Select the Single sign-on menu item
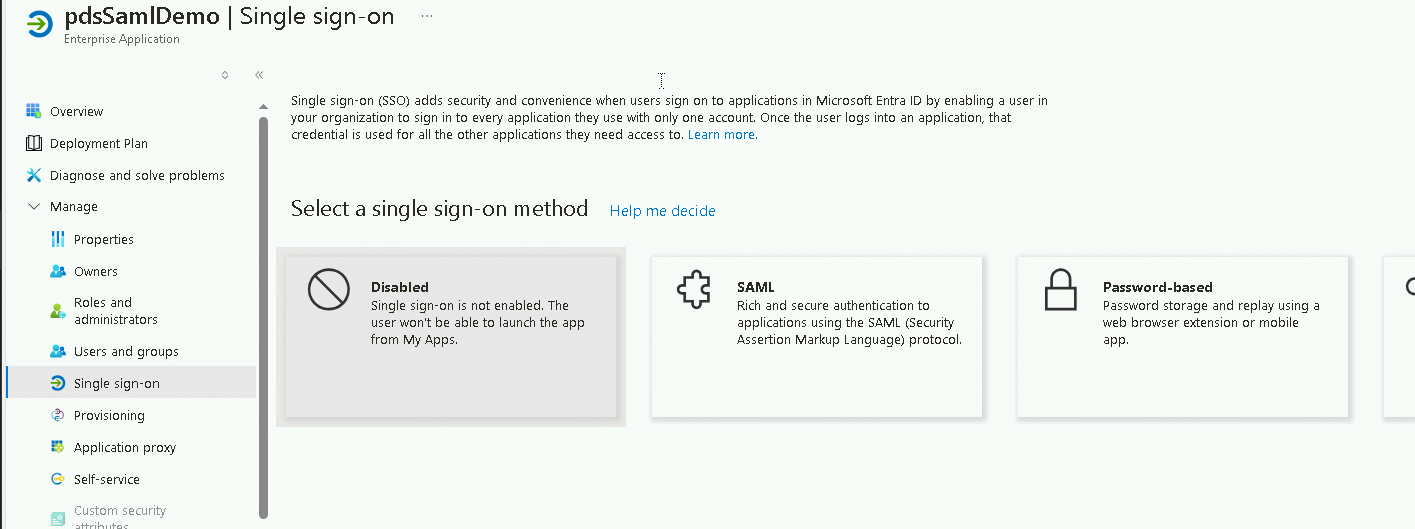 (x=116, y=383)
